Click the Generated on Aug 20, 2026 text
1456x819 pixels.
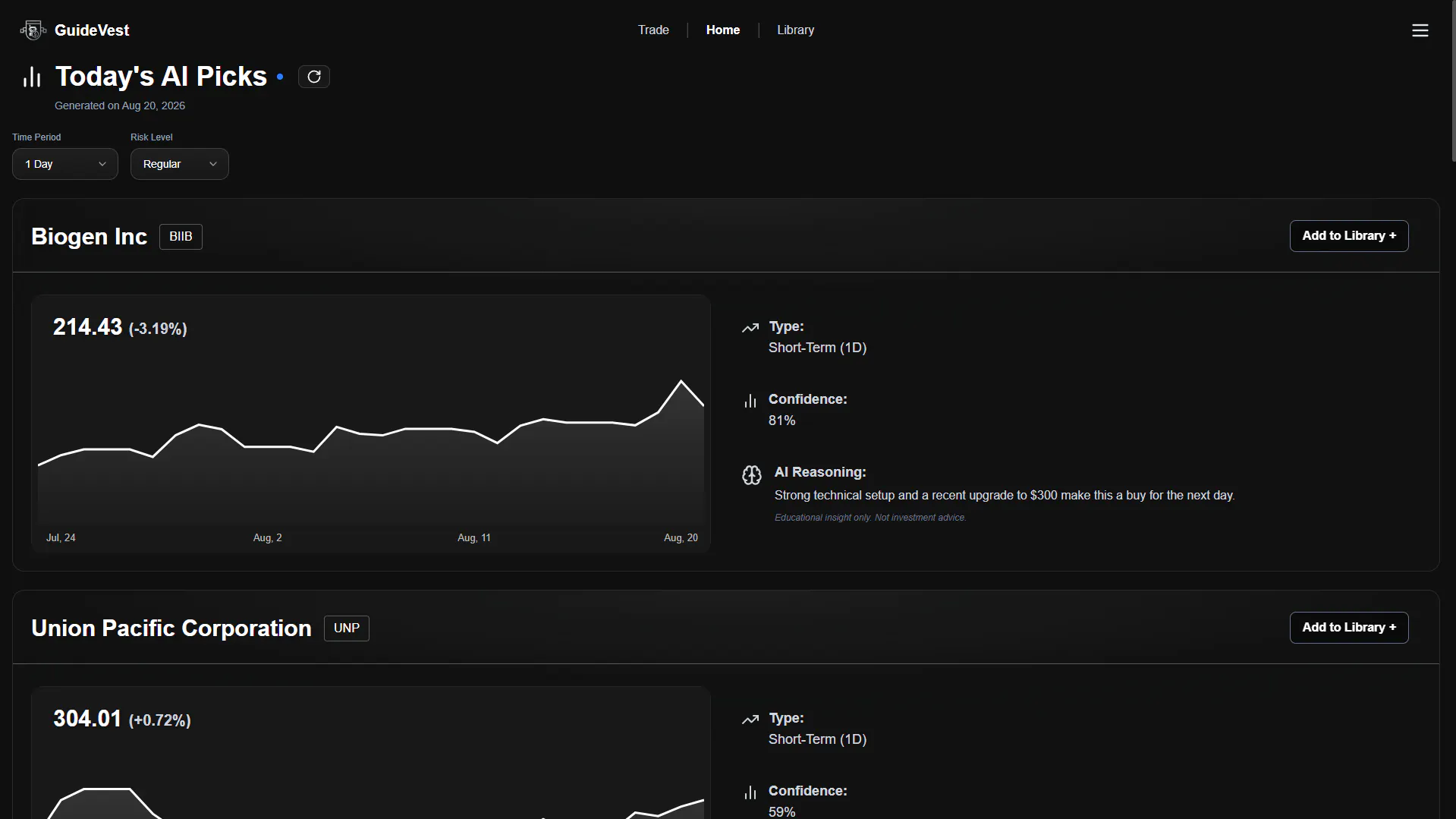pos(120,106)
